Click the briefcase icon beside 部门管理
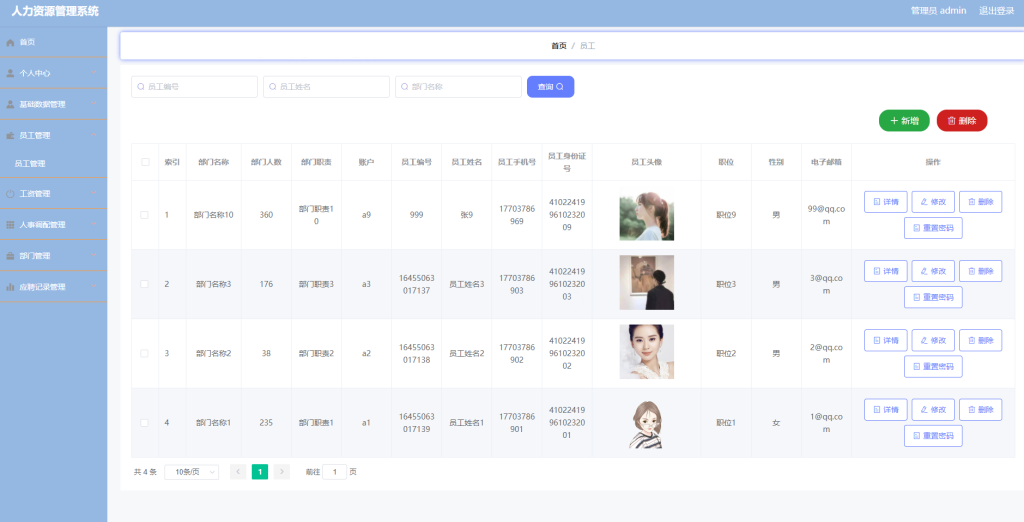This screenshot has height=522, width=1024. click(x=10, y=256)
